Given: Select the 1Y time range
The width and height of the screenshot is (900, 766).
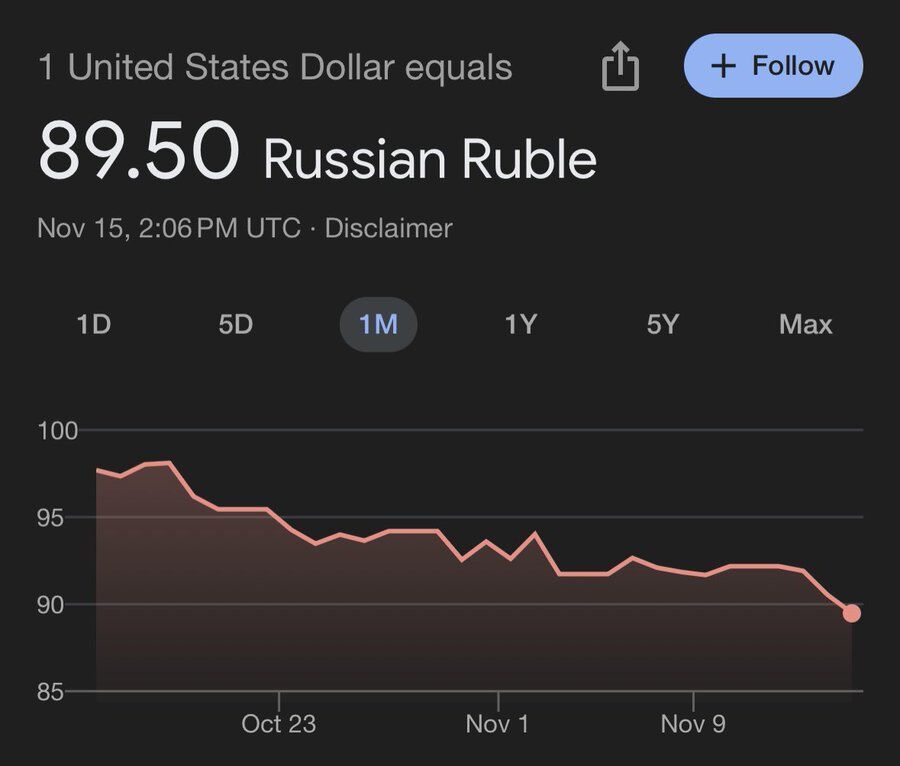Looking at the screenshot, I should click(520, 325).
